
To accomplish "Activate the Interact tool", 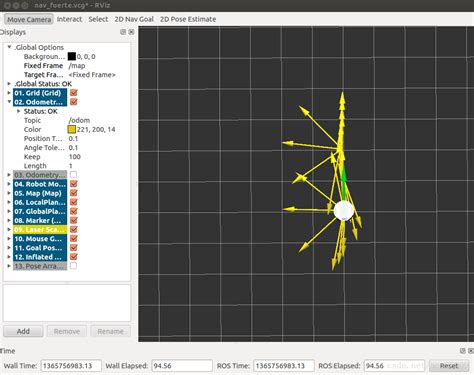I will click(69, 19).
